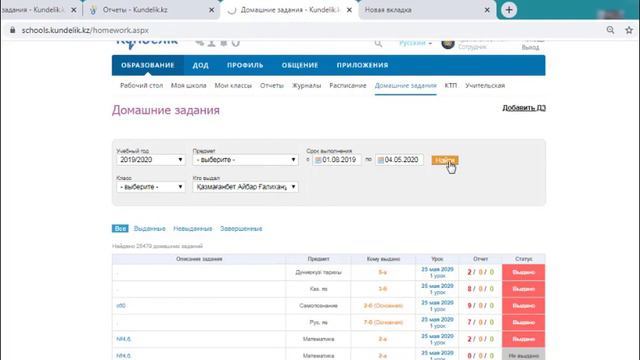Open class link '1-б'

click(382, 289)
